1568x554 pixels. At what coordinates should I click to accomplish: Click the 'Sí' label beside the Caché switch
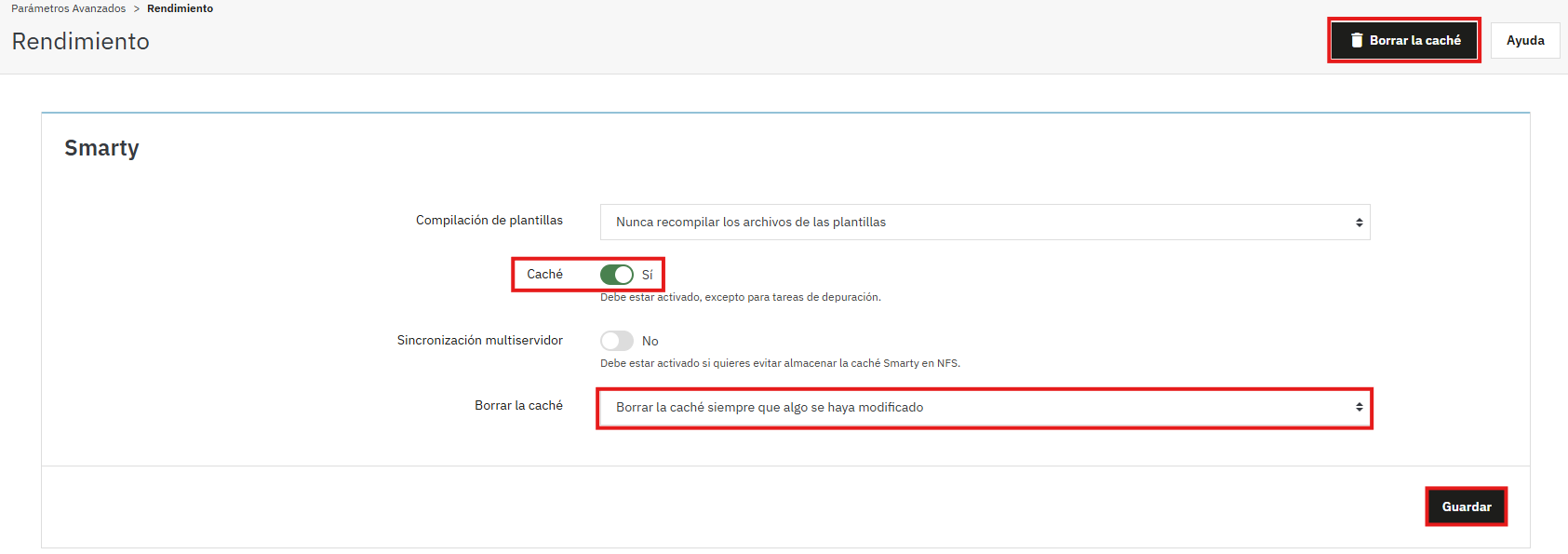[648, 275]
